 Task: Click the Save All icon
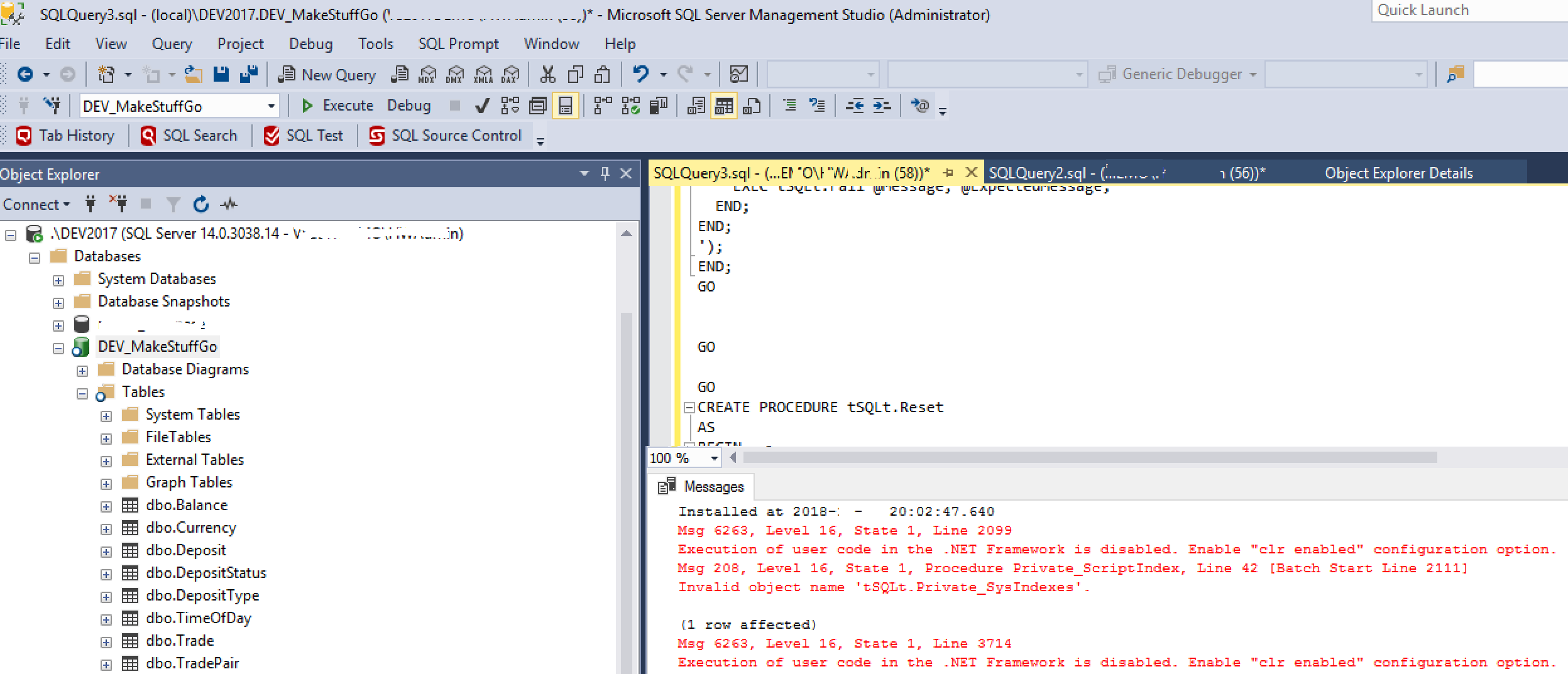[249, 74]
